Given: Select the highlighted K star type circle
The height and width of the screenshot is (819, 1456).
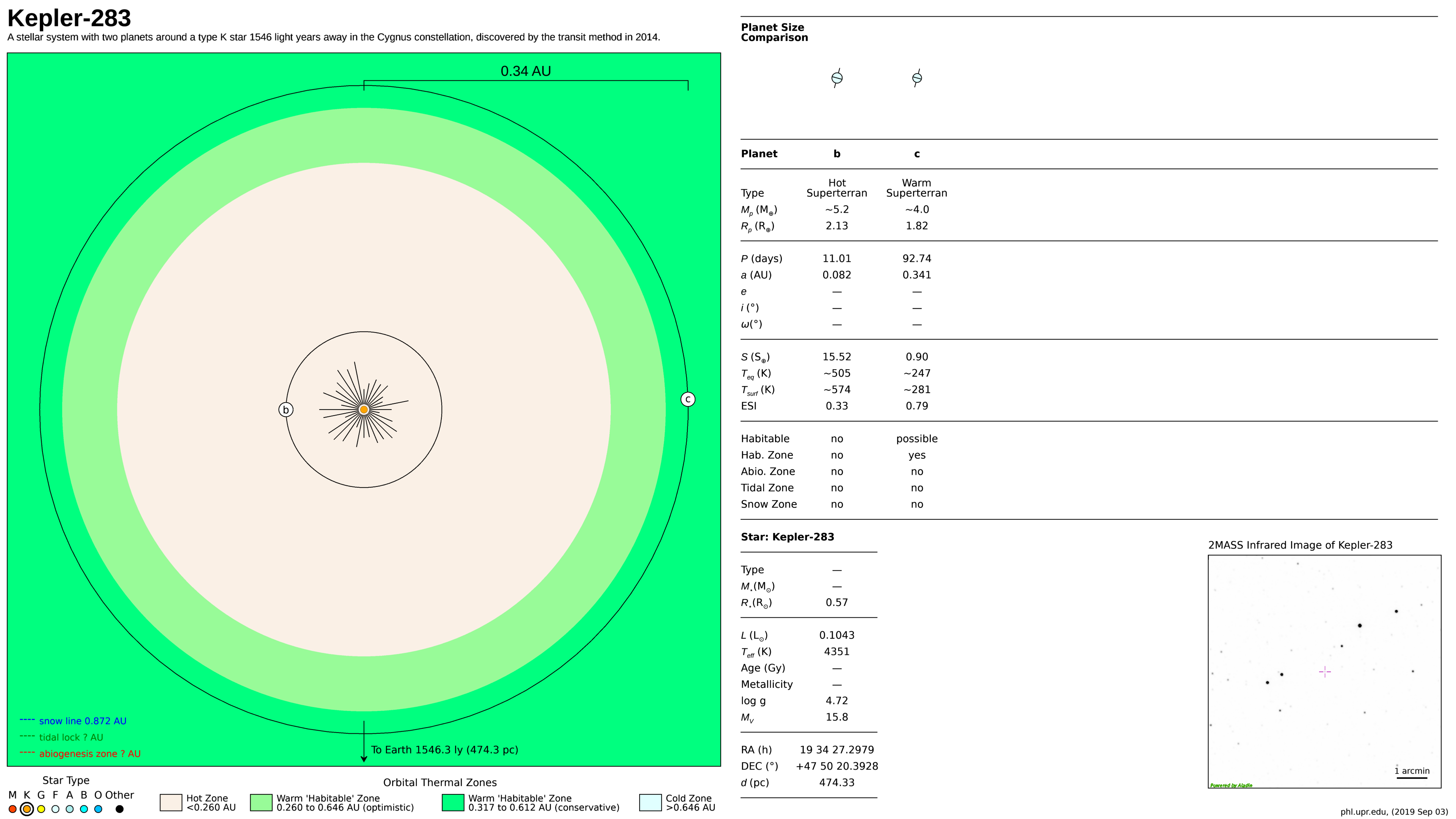Looking at the screenshot, I should point(27,810).
